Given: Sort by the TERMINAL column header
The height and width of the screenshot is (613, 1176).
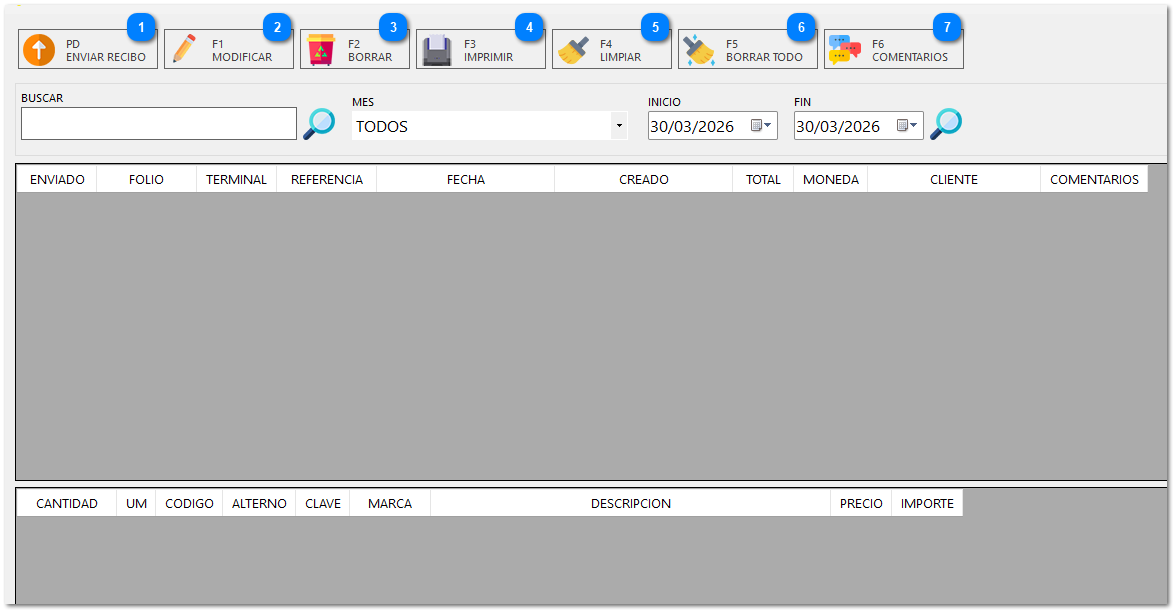Looking at the screenshot, I should point(236,179).
